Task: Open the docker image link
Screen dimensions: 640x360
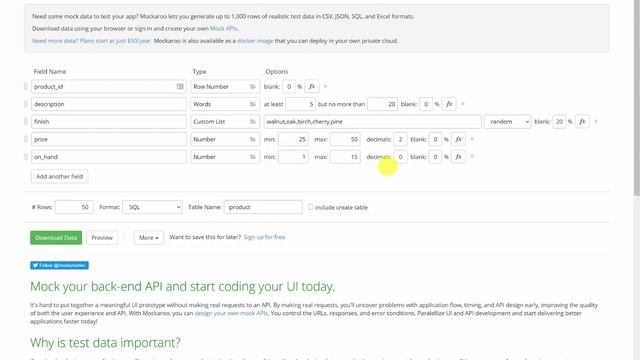Action: 255,41
